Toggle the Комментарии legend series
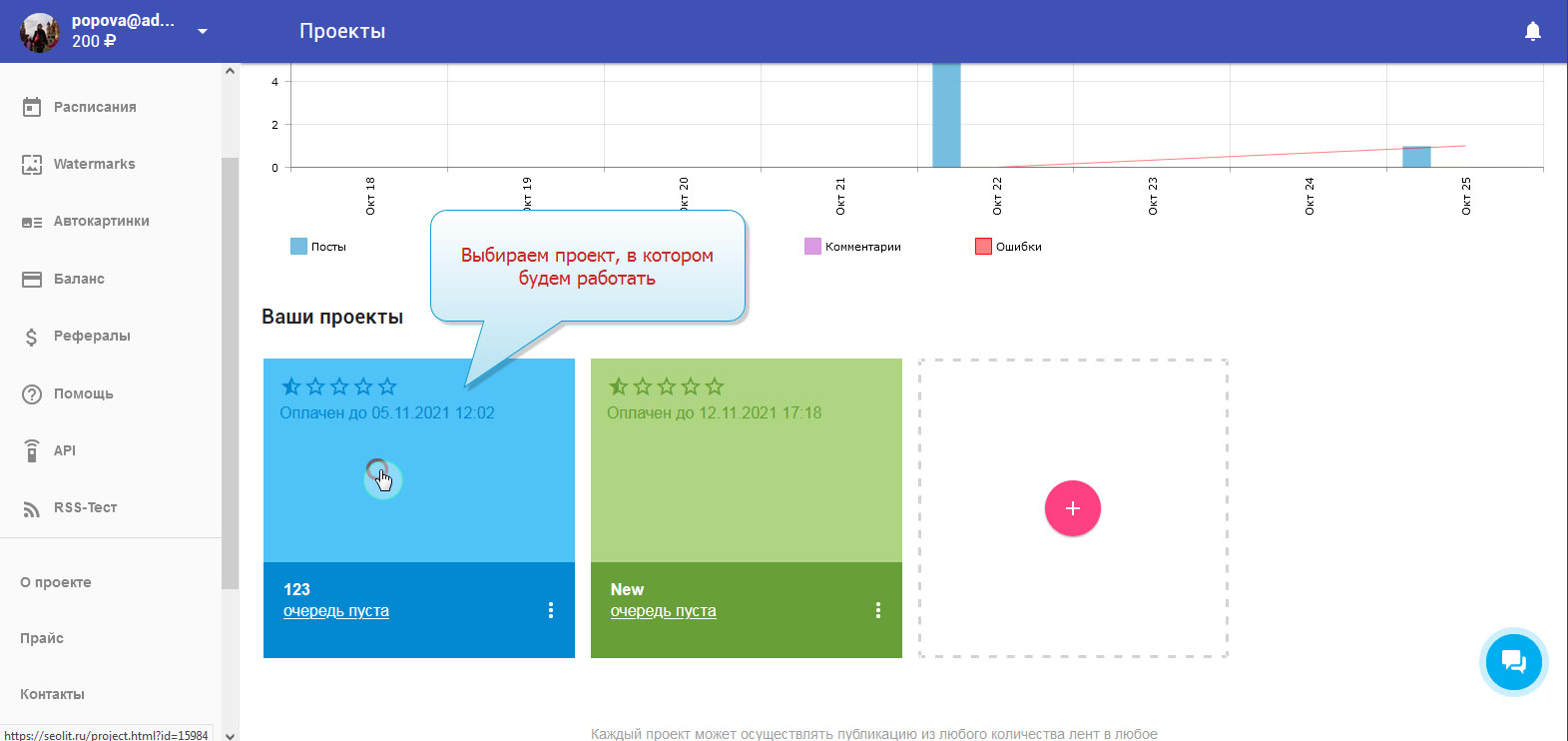This screenshot has height=741, width=1568. (x=812, y=247)
